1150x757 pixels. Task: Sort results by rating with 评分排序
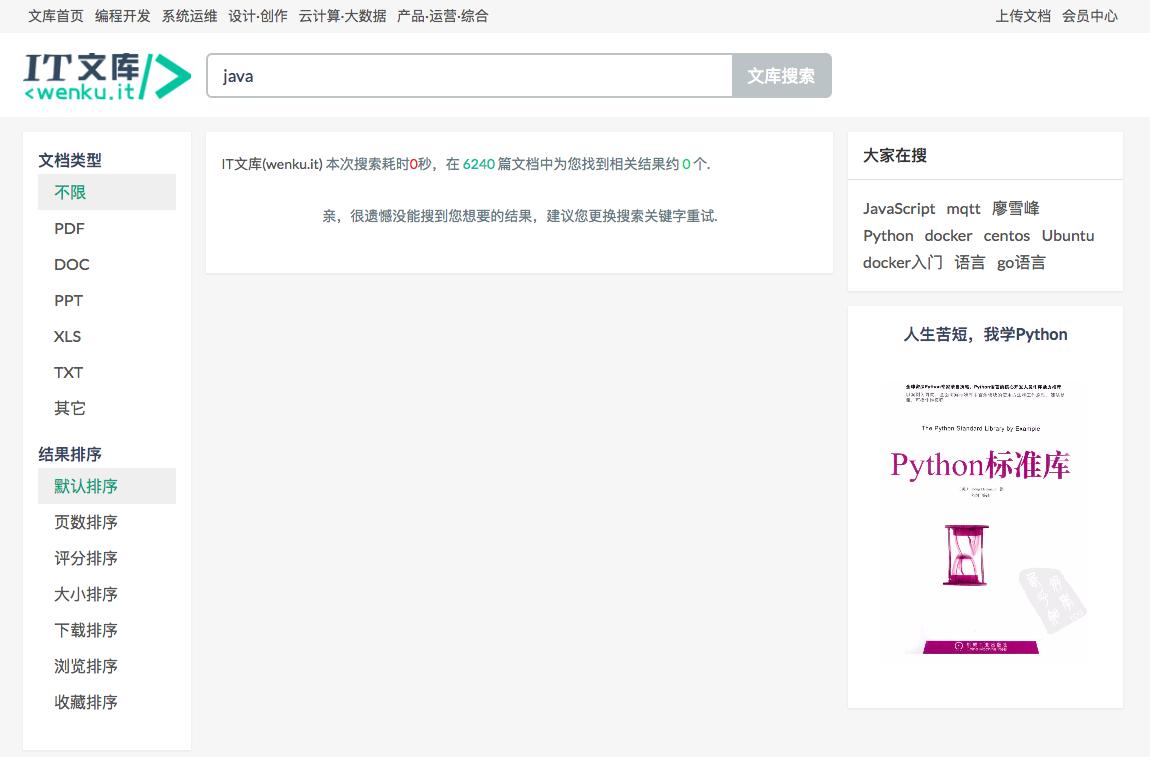tap(84, 558)
